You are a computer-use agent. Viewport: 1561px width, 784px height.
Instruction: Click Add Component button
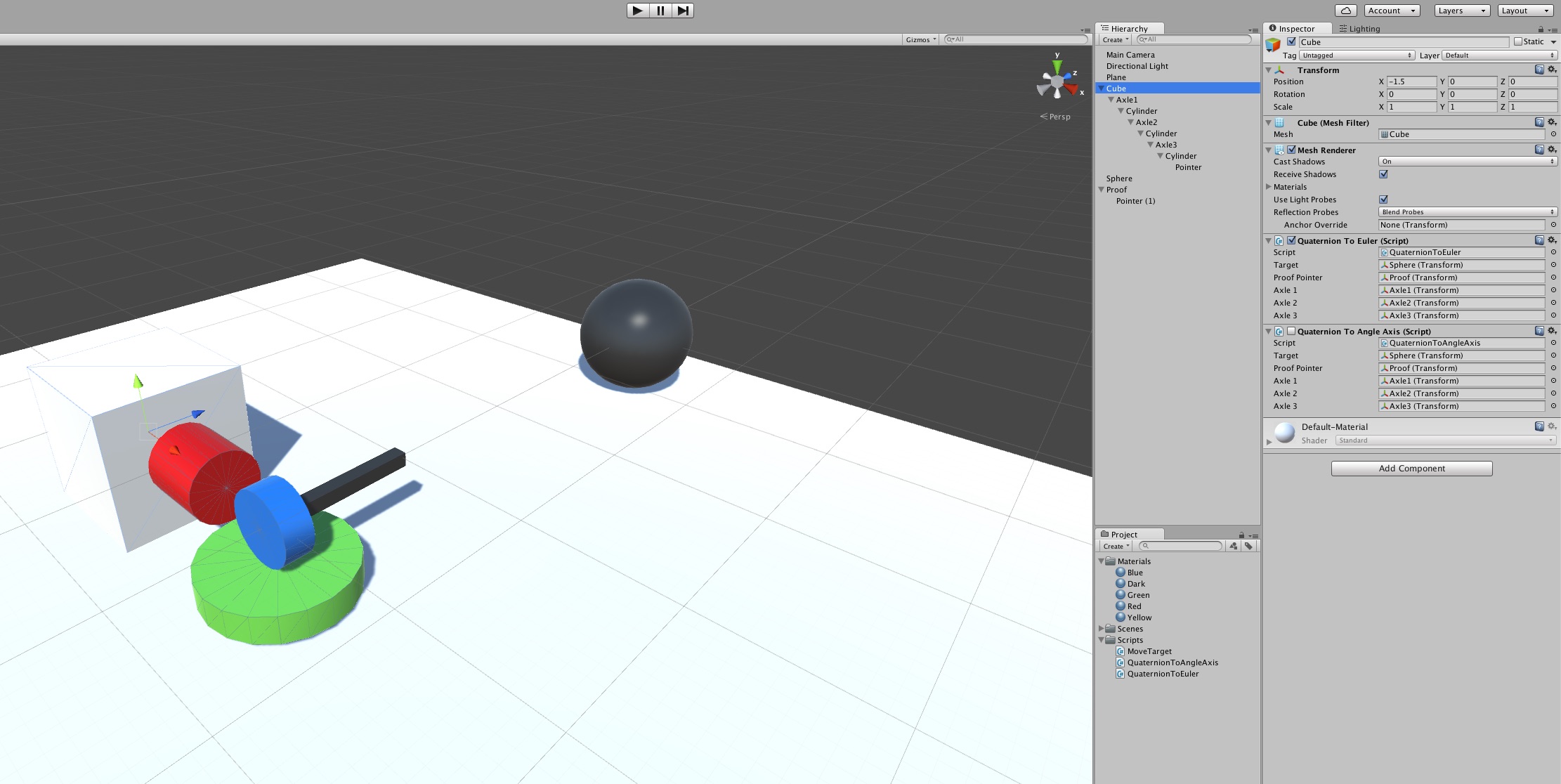1411,469
